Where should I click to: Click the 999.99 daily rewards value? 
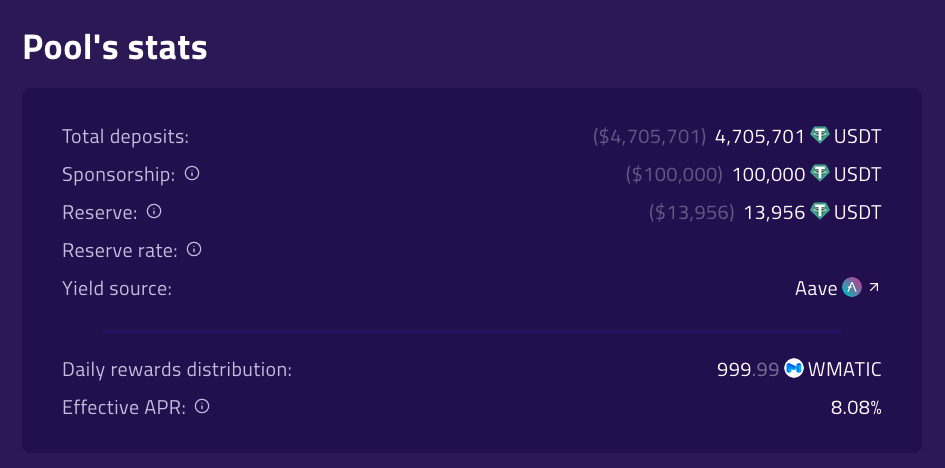pyautogui.click(x=748, y=369)
